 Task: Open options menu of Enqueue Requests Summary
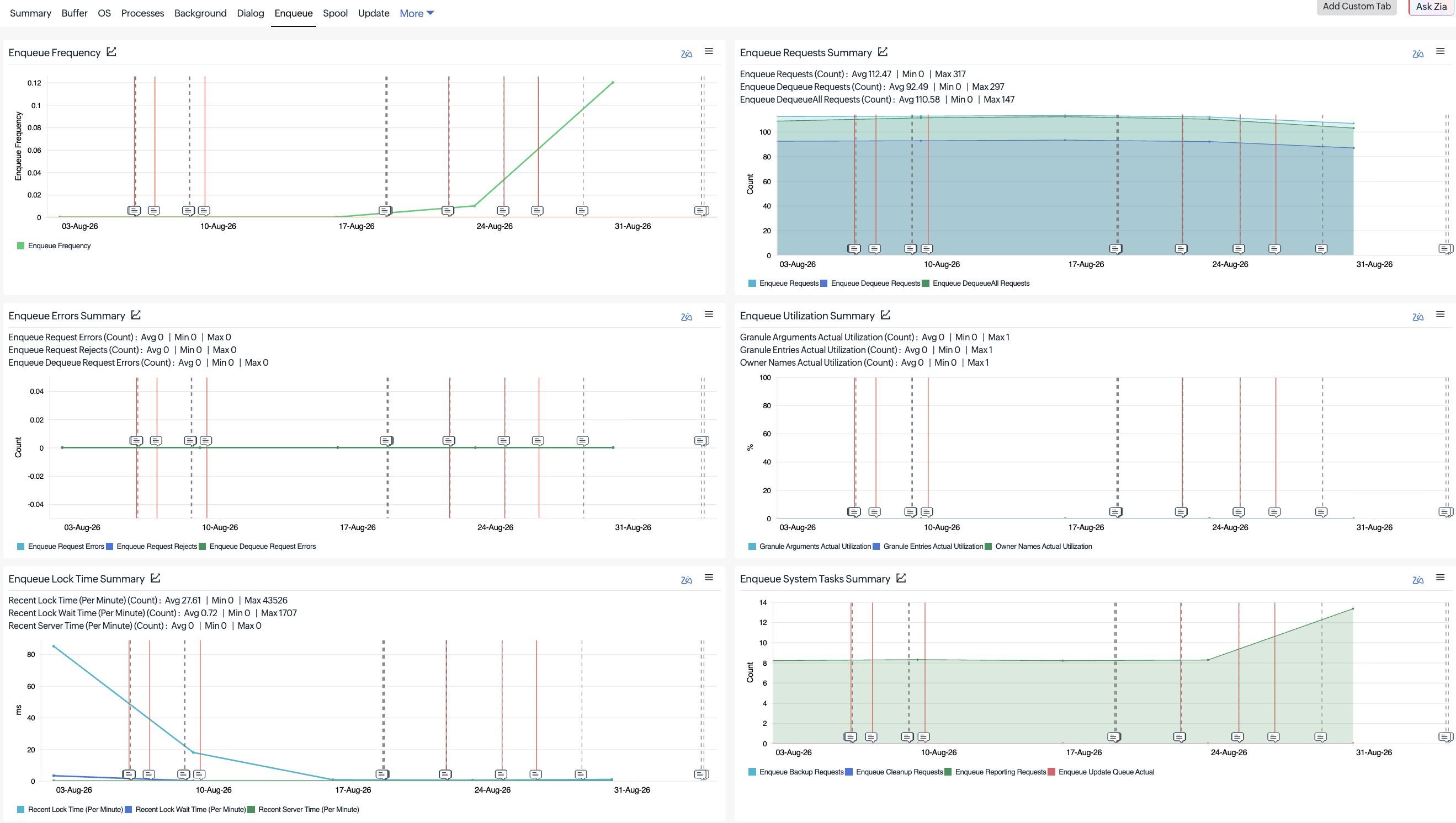1440,51
